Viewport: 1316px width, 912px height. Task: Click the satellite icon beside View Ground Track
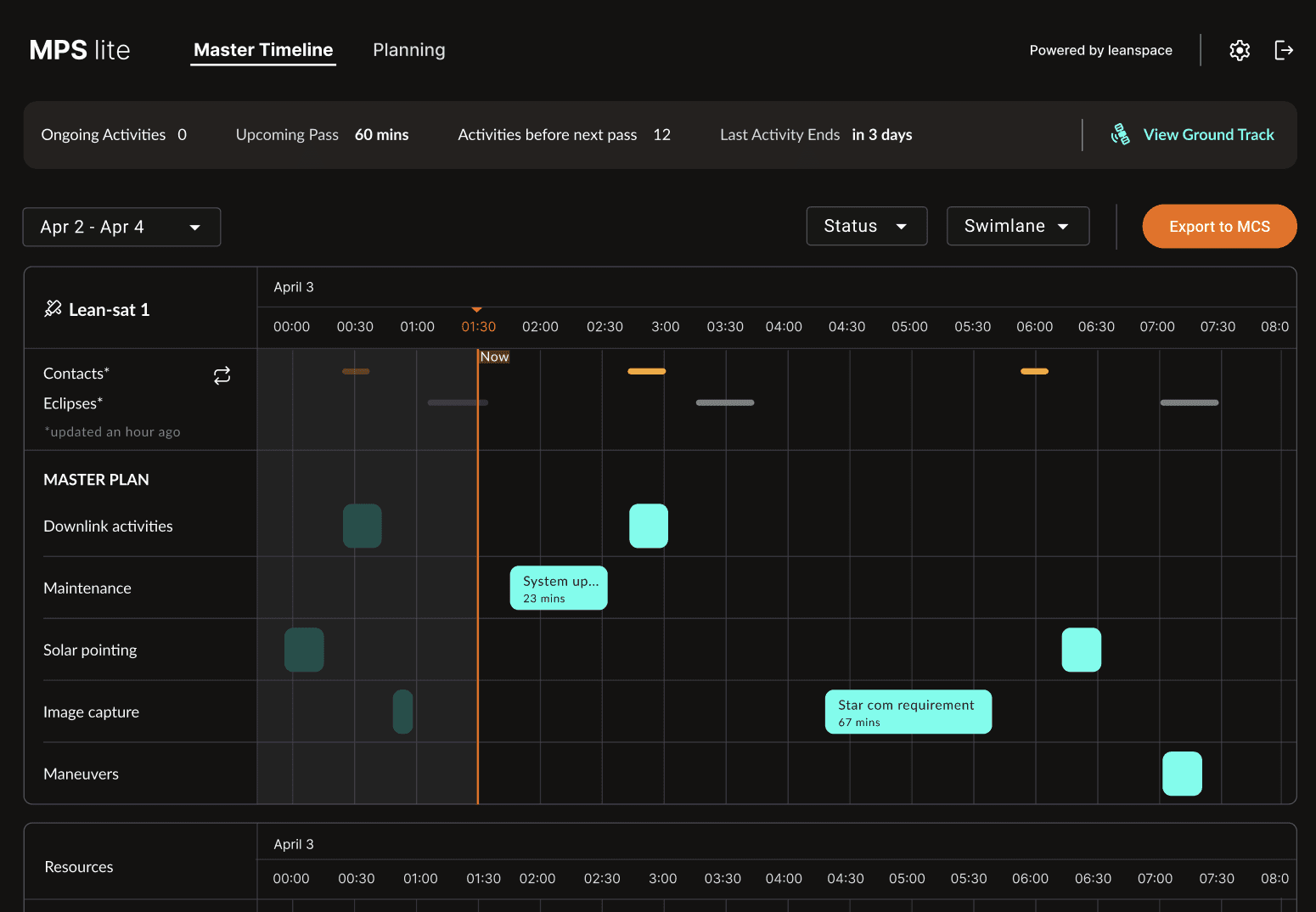1121,134
